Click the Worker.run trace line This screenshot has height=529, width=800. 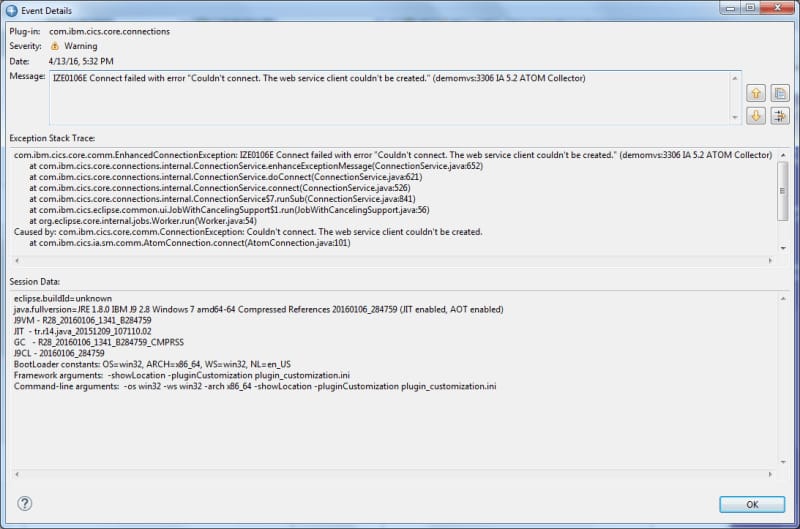143,221
